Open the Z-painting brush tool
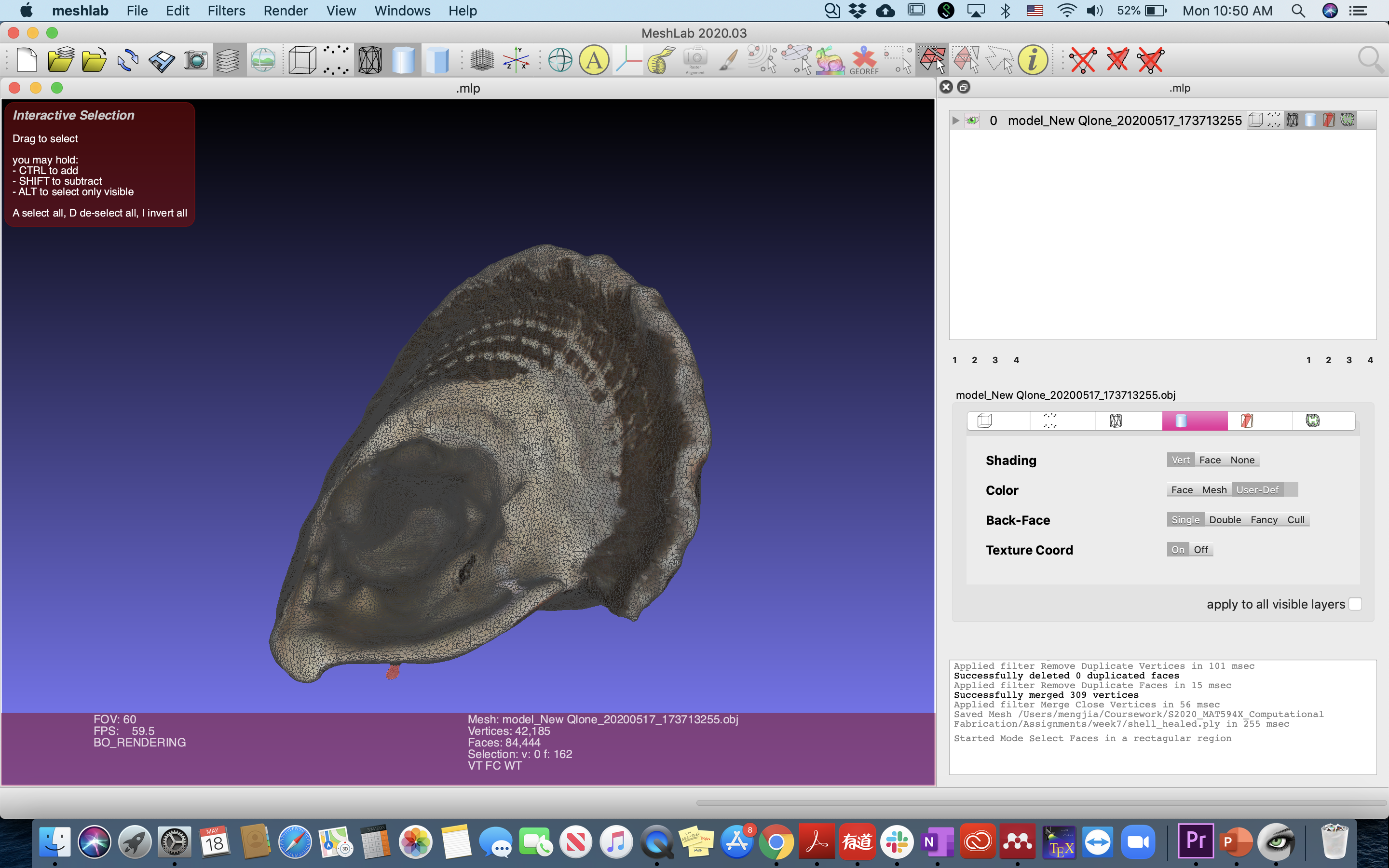The width and height of the screenshot is (1389, 868). (728, 60)
